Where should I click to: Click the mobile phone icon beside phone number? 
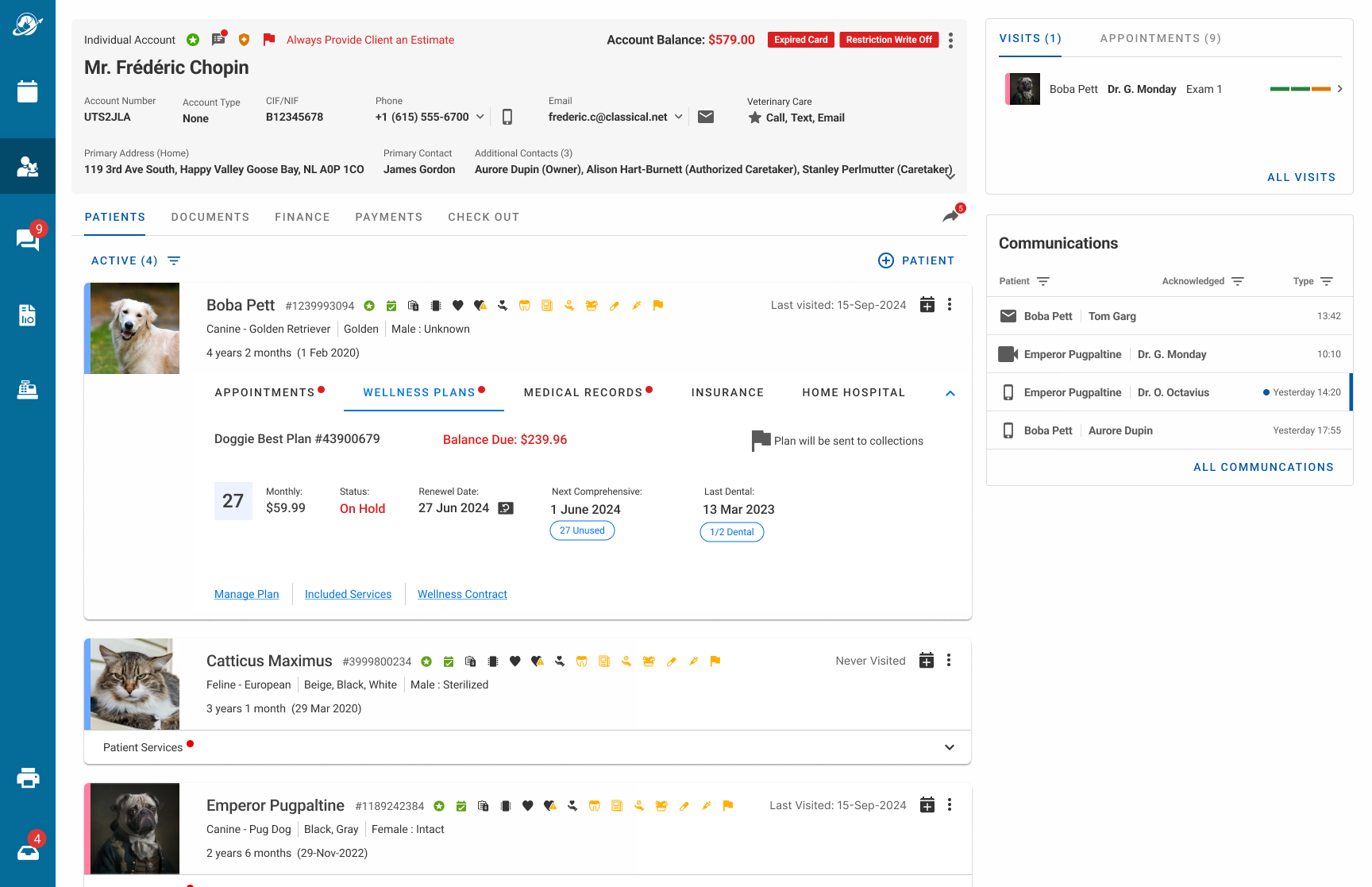(x=507, y=118)
